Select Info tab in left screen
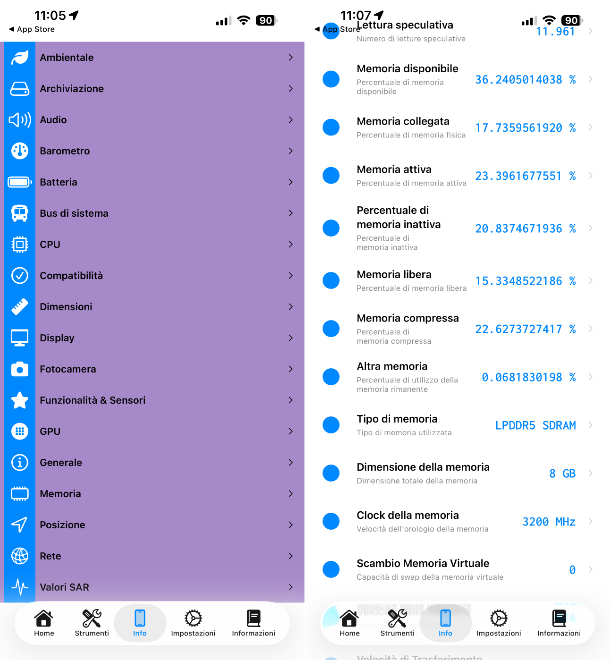Image resolution: width=610 pixels, height=660 pixels. (x=140, y=623)
